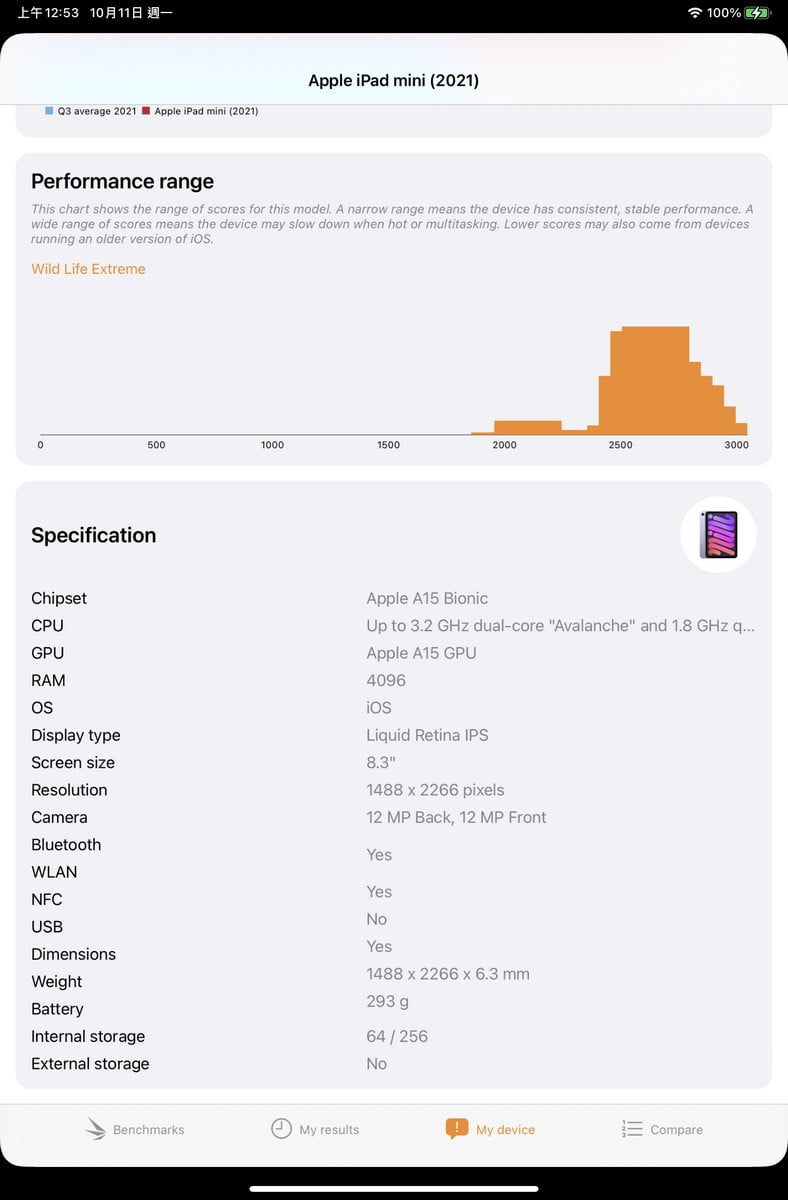Tap the Apple iPad mini (2021) title

coord(394,81)
